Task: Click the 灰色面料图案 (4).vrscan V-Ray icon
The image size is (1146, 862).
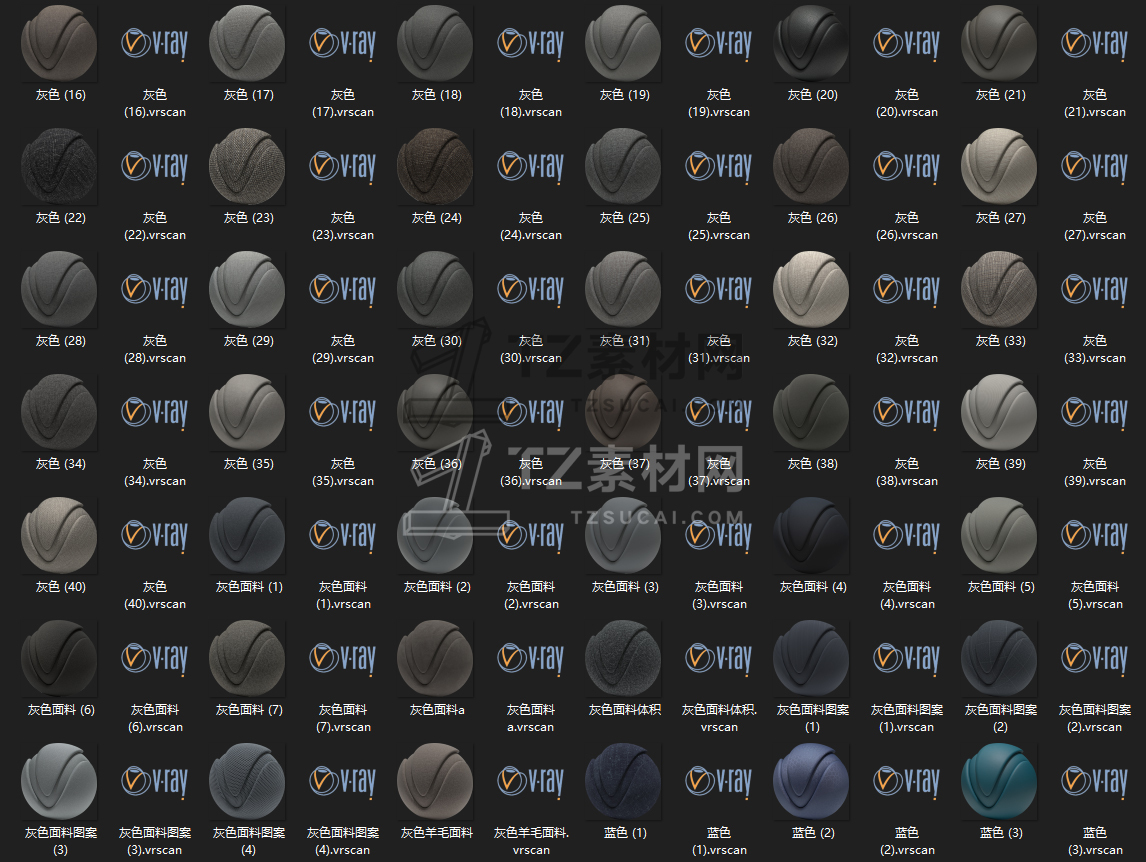Action: pos(342,780)
